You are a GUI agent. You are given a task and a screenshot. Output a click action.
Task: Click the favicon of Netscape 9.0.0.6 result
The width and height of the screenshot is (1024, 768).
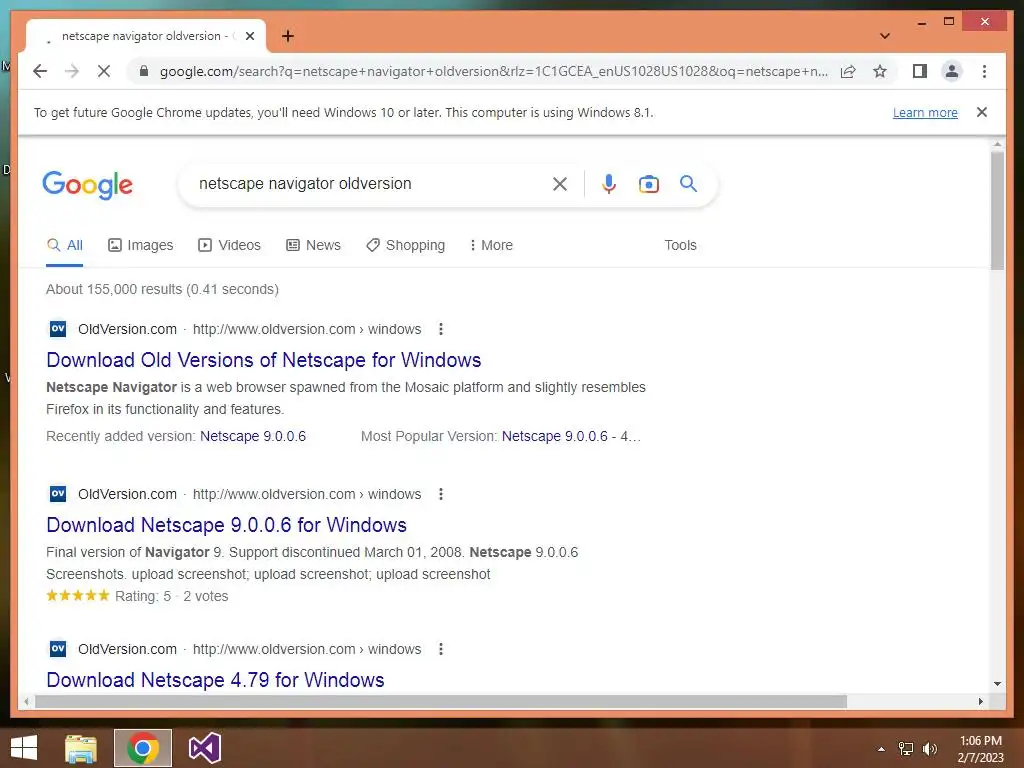click(57, 494)
